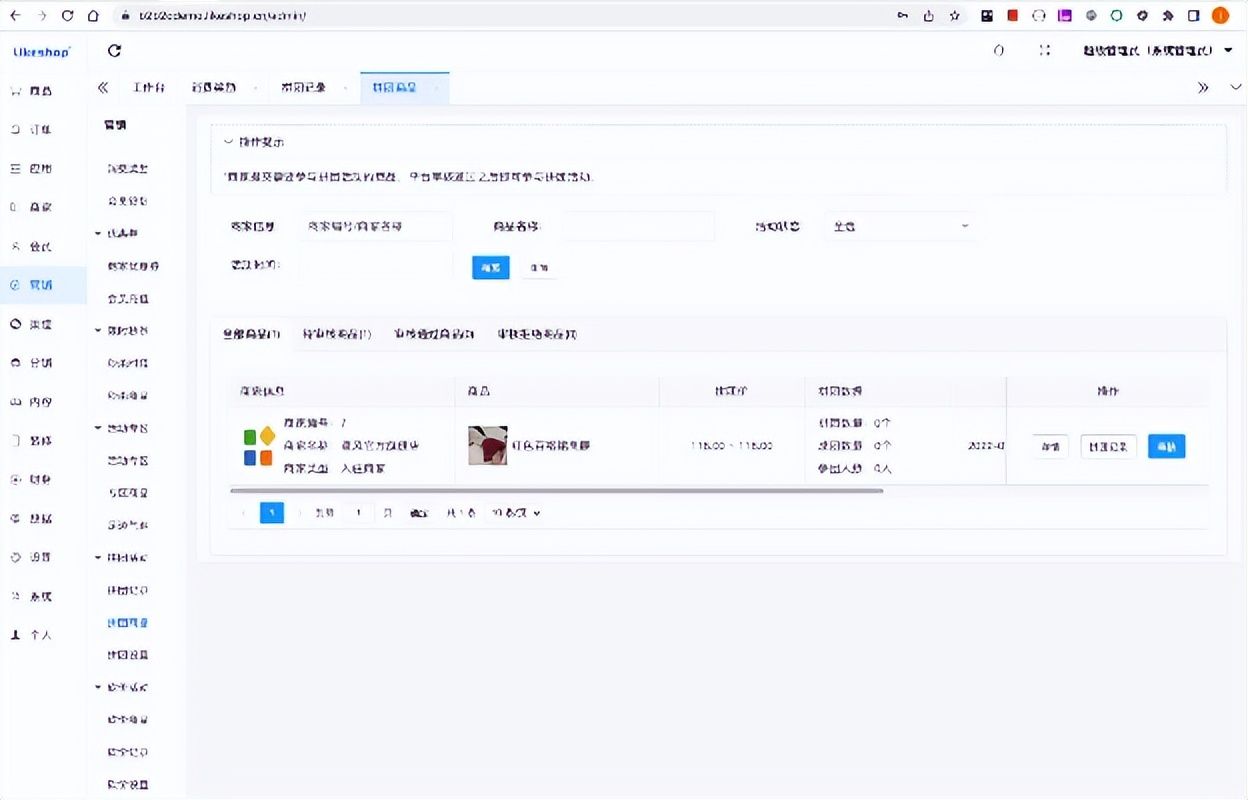Click the white reset button beside search
Viewport: 1248px width, 800px height.
(539, 267)
